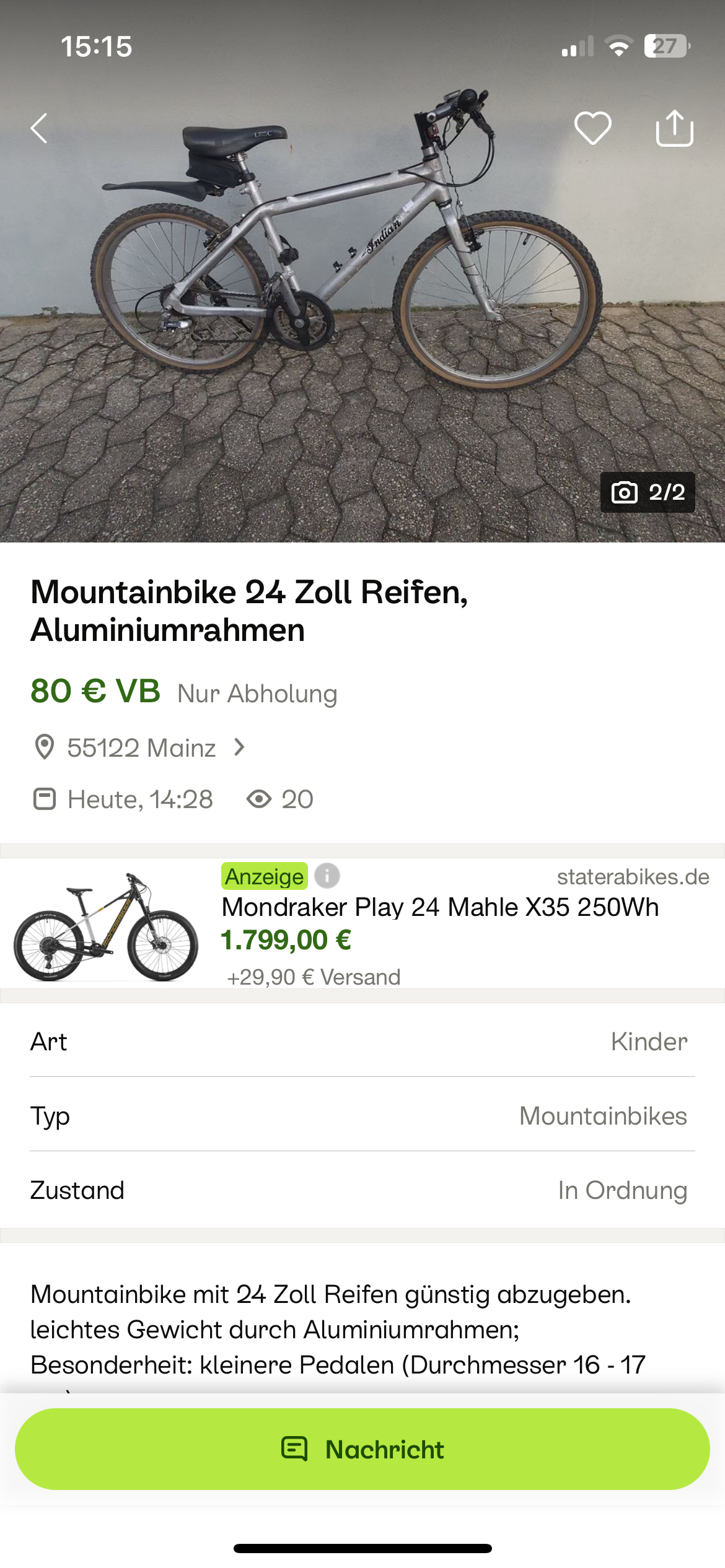The width and height of the screenshot is (725, 1568).
Task: Tap the message icon in Nachricht button
Action: pyautogui.click(x=294, y=1449)
